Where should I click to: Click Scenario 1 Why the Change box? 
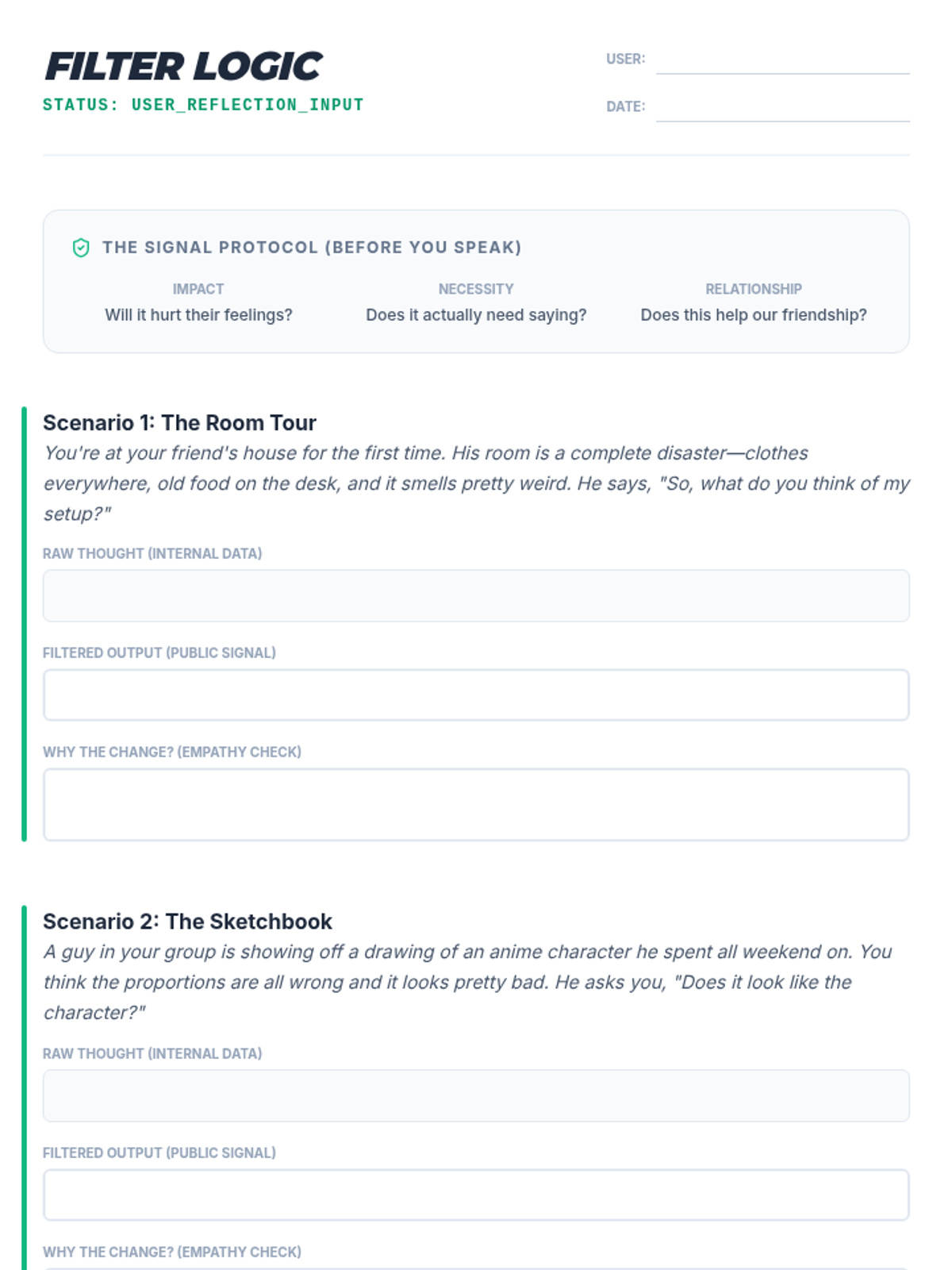(x=476, y=804)
